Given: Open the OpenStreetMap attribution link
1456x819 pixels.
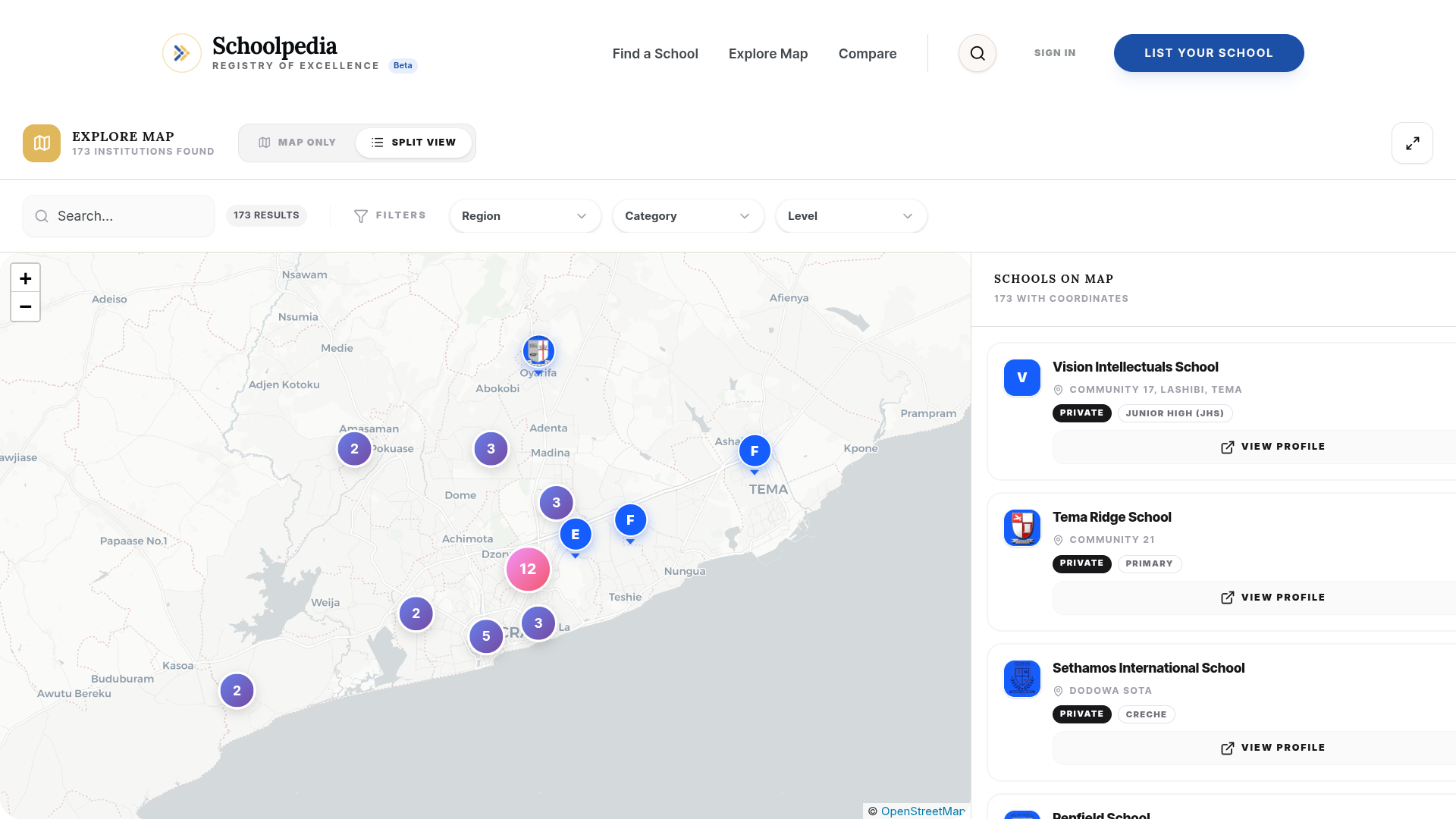Looking at the screenshot, I should click(x=922, y=811).
